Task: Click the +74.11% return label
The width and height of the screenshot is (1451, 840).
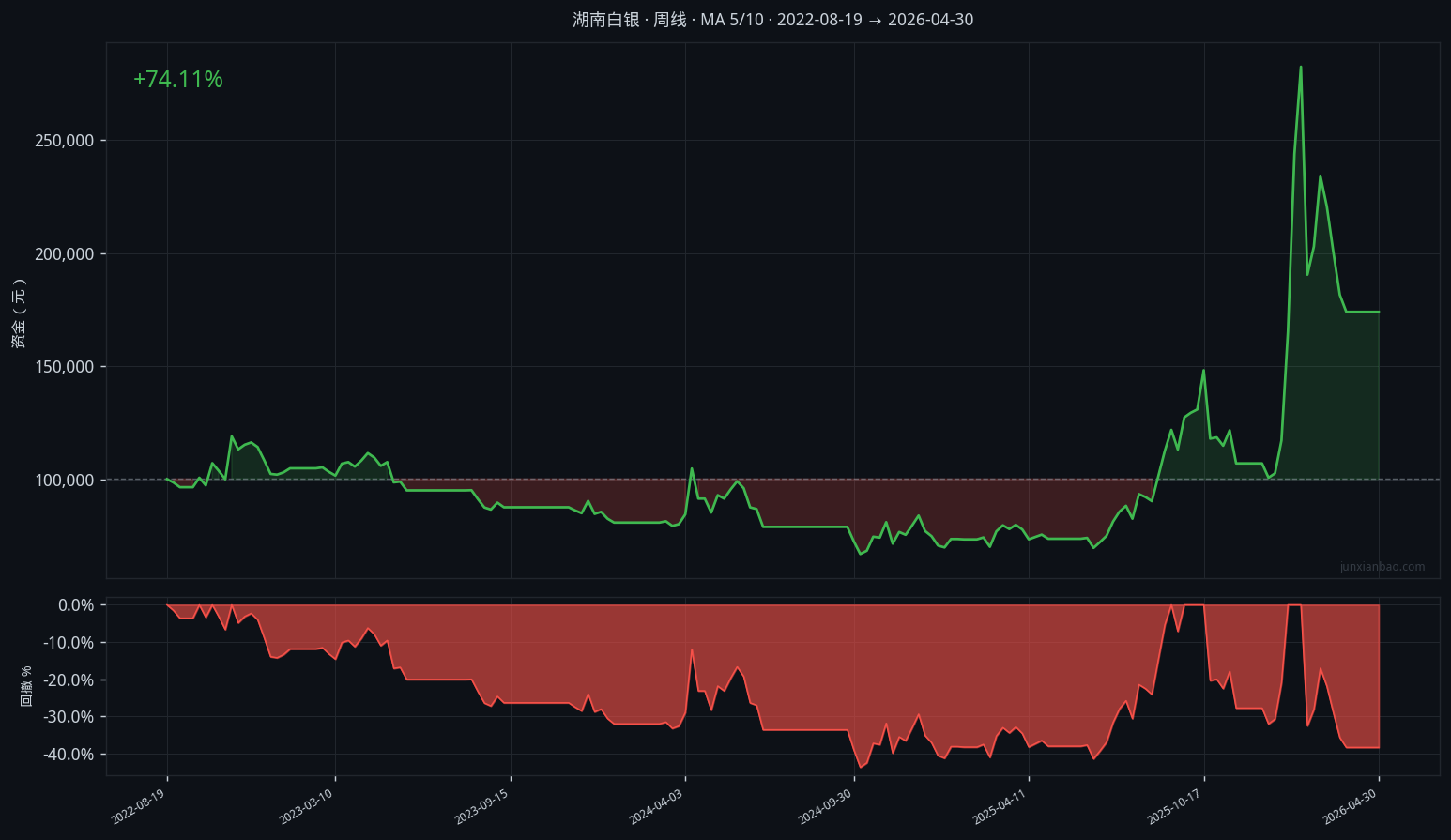Action: point(178,80)
